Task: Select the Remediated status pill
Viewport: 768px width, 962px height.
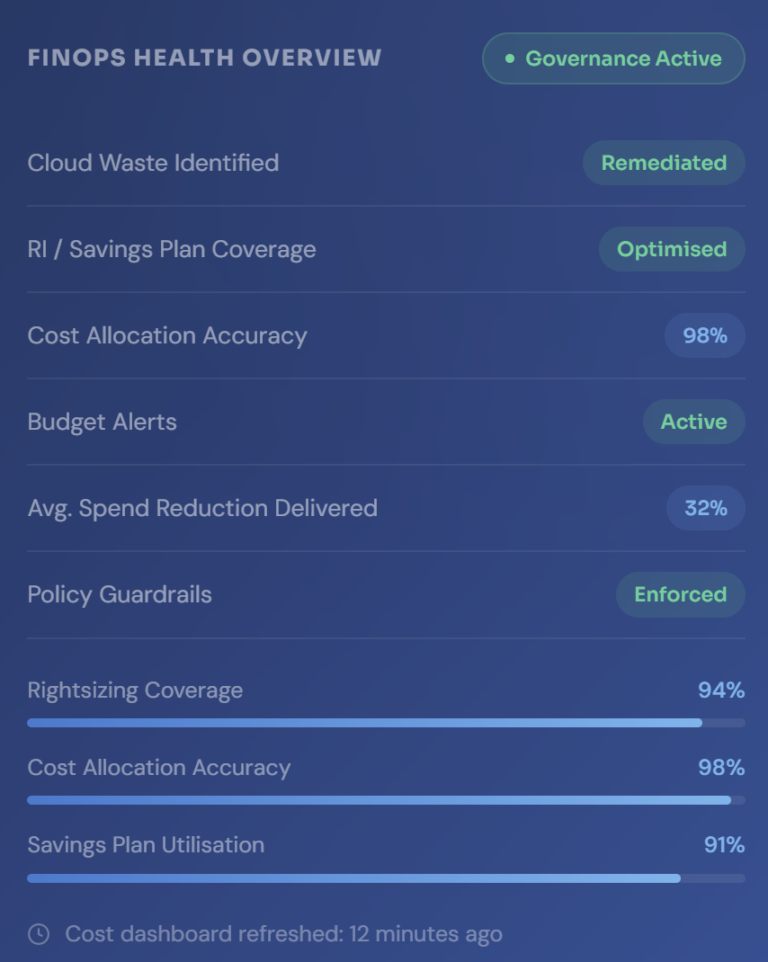Action: coord(664,163)
